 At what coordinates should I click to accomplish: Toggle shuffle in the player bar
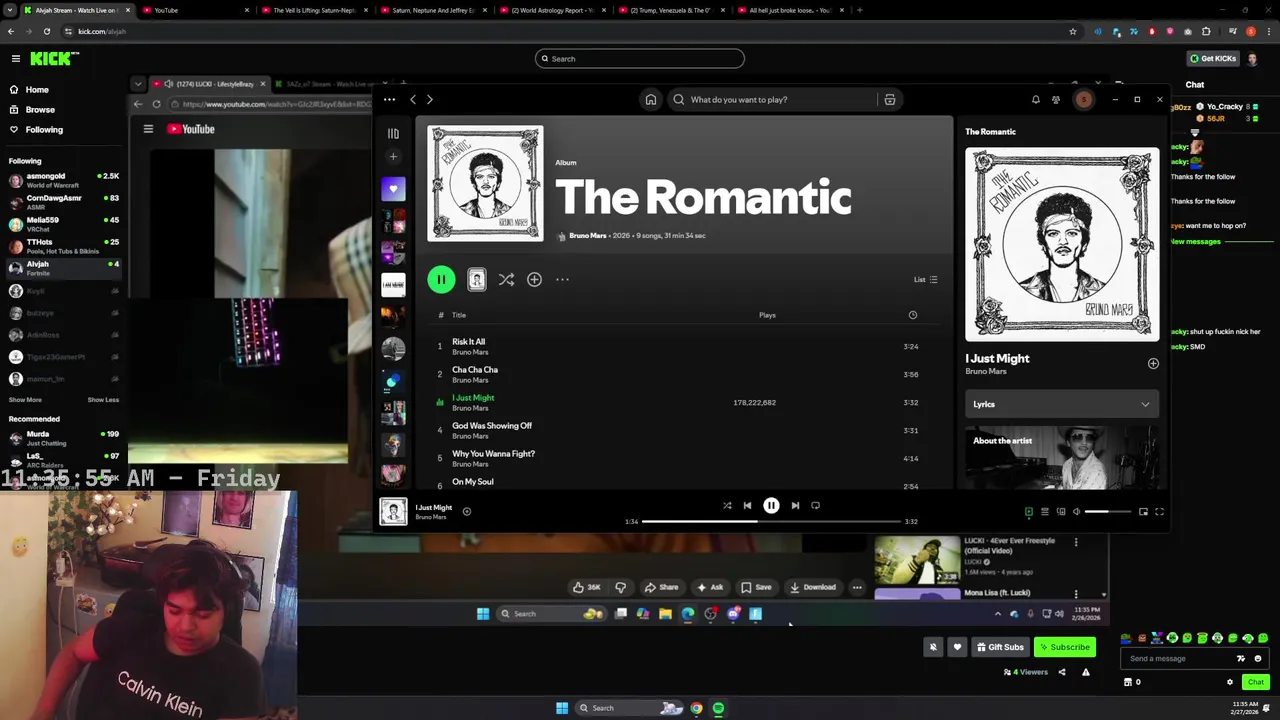point(727,506)
